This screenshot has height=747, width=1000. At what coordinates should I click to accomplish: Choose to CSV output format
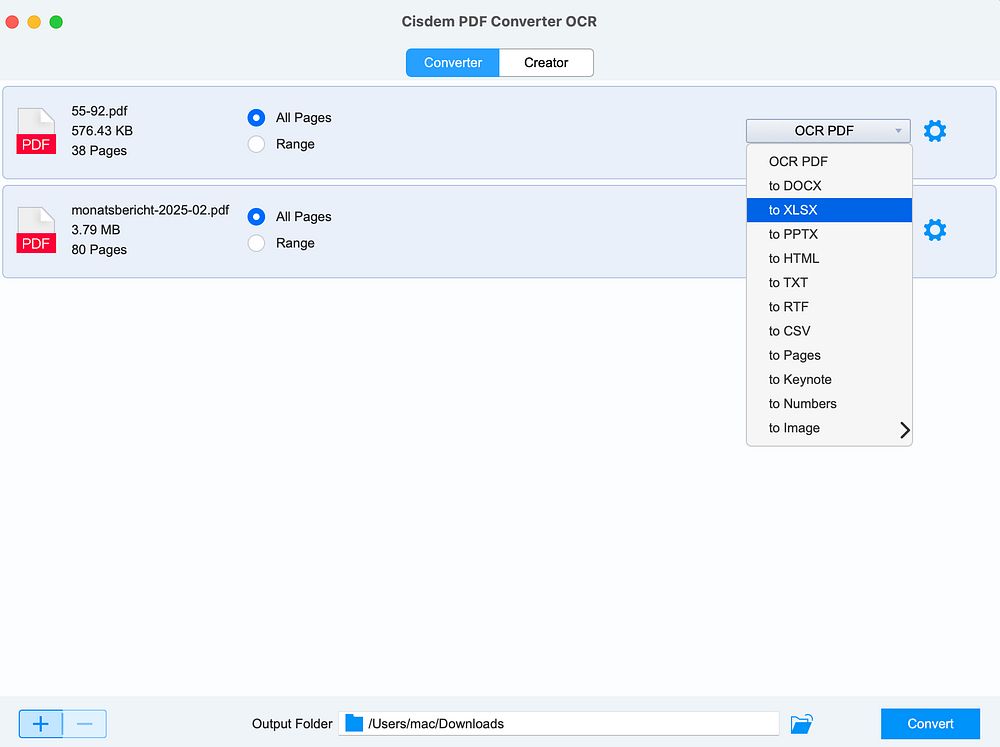pyautogui.click(x=829, y=331)
